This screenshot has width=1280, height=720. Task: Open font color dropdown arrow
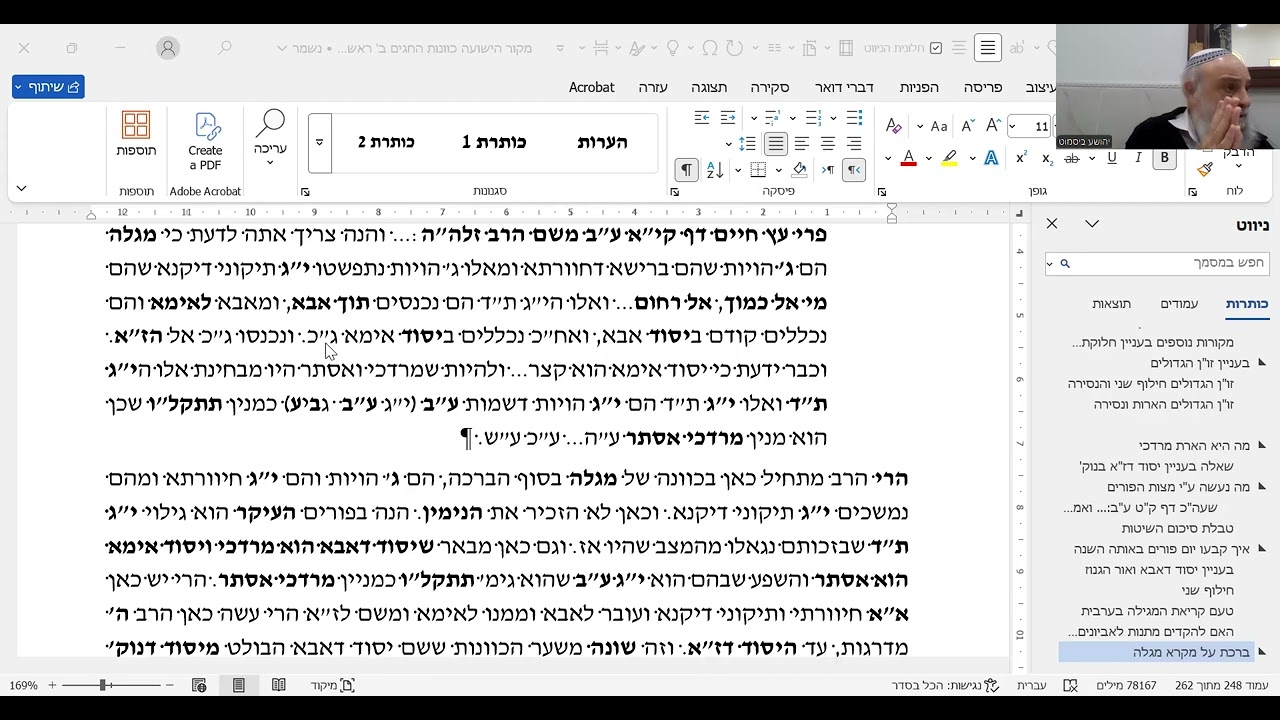point(888,158)
